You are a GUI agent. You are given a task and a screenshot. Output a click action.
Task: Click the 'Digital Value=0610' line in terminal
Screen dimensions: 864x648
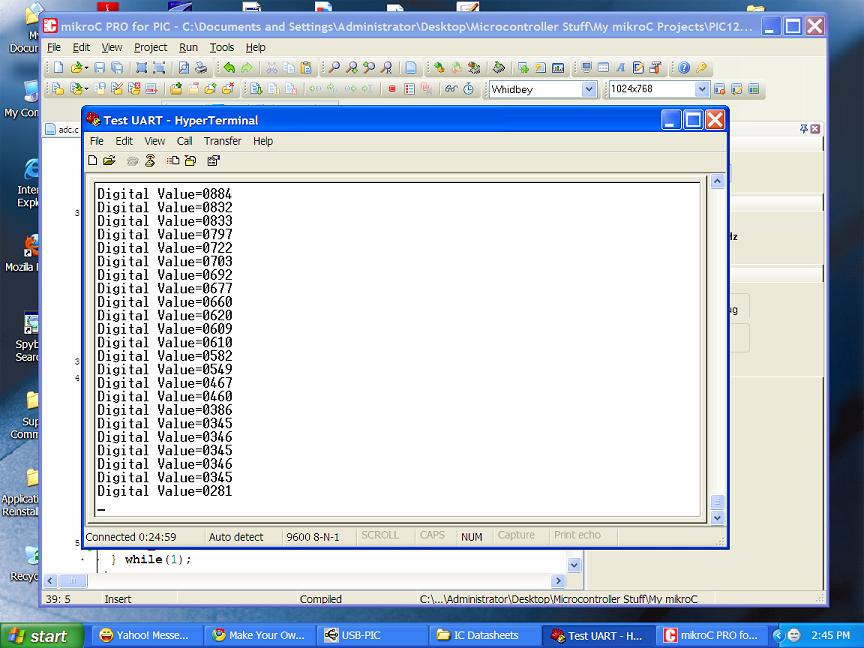pos(165,342)
